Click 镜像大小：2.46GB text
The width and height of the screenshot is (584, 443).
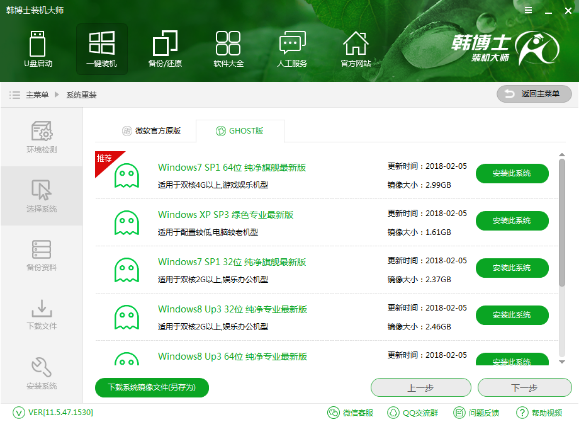coord(419,327)
